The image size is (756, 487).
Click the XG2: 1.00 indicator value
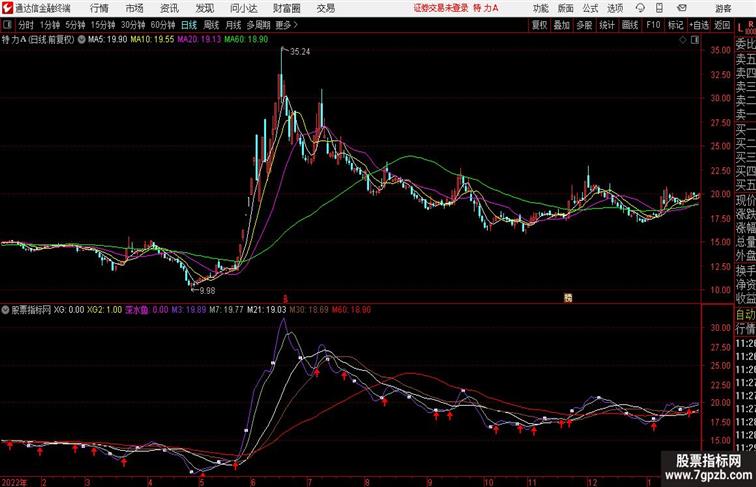point(104,310)
